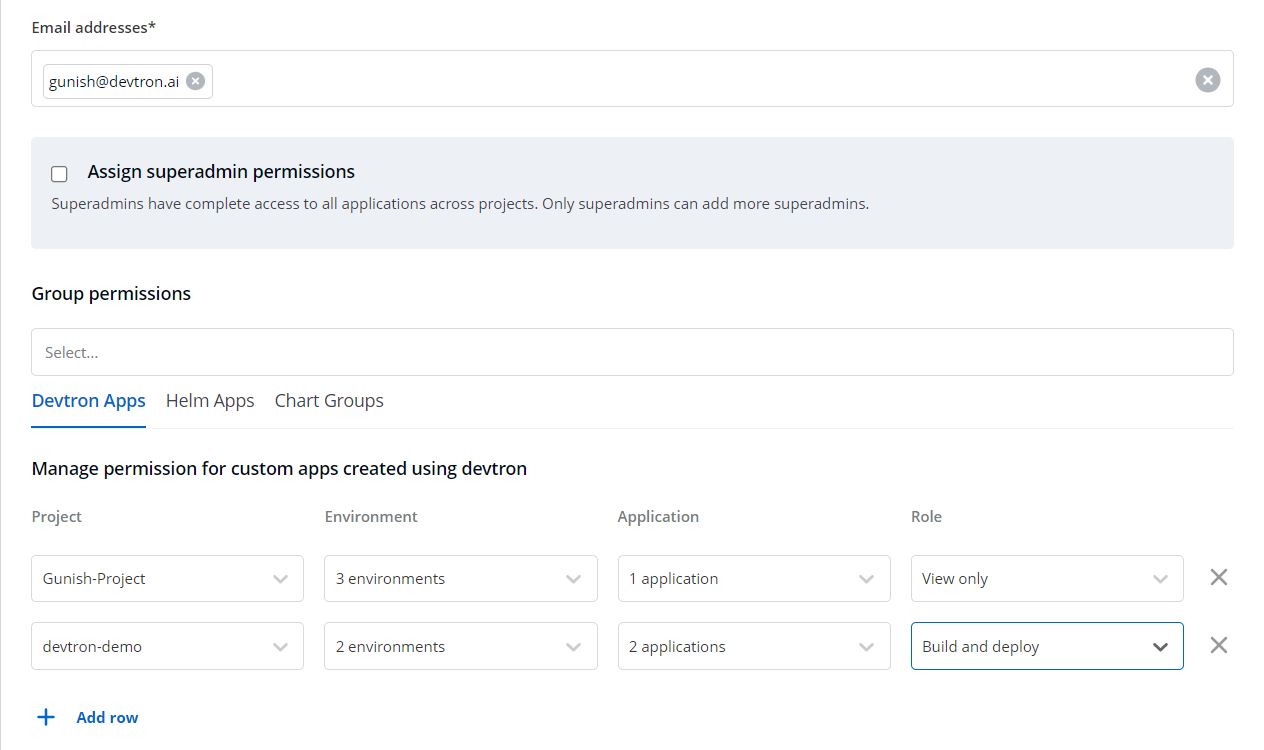The width and height of the screenshot is (1264, 750).
Task: Change the View only role dropdown
Action: [1046, 579]
